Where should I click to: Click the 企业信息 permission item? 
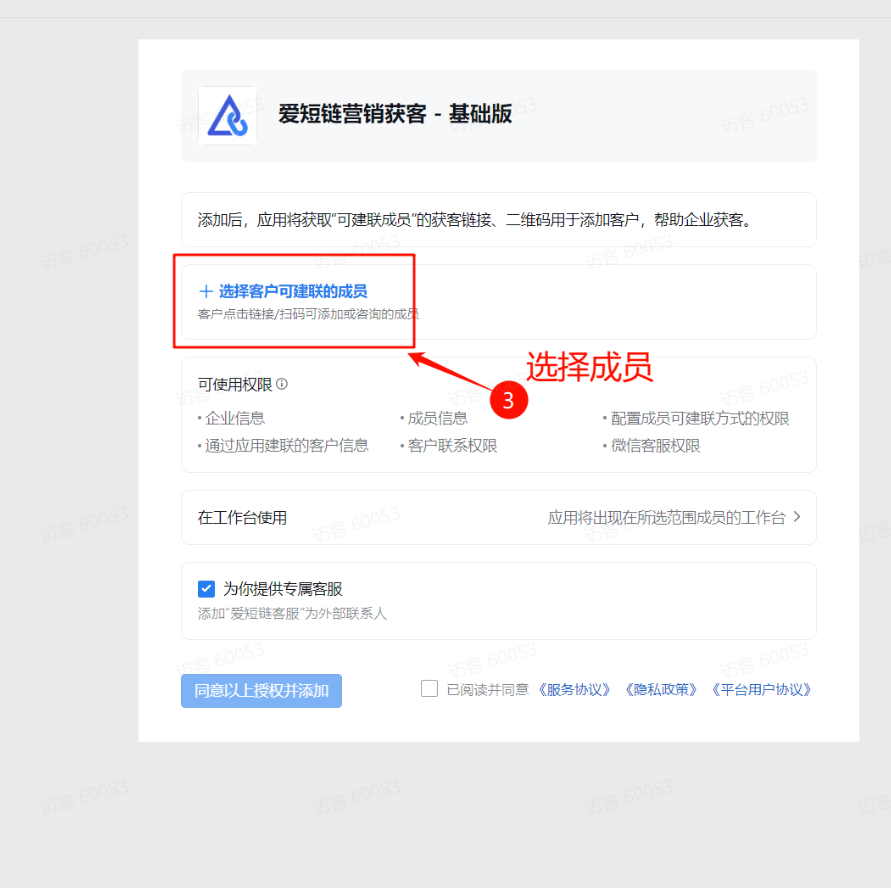(x=235, y=419)
